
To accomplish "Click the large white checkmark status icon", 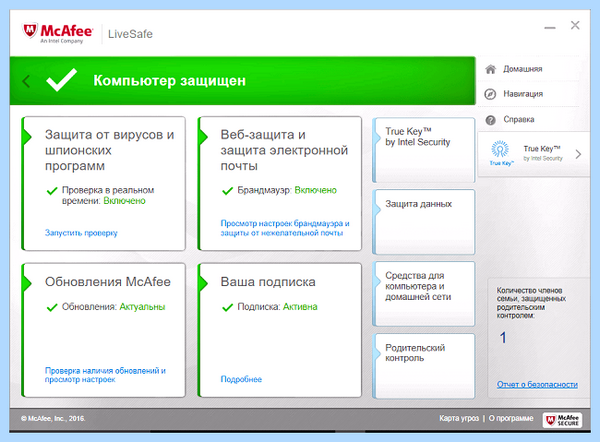I will [61, 80].
